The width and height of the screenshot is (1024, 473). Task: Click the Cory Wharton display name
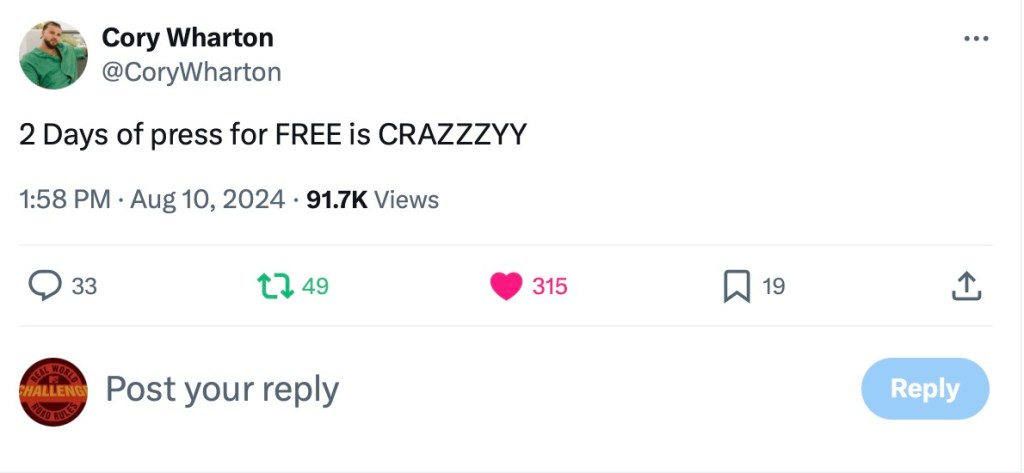[187, 38]
